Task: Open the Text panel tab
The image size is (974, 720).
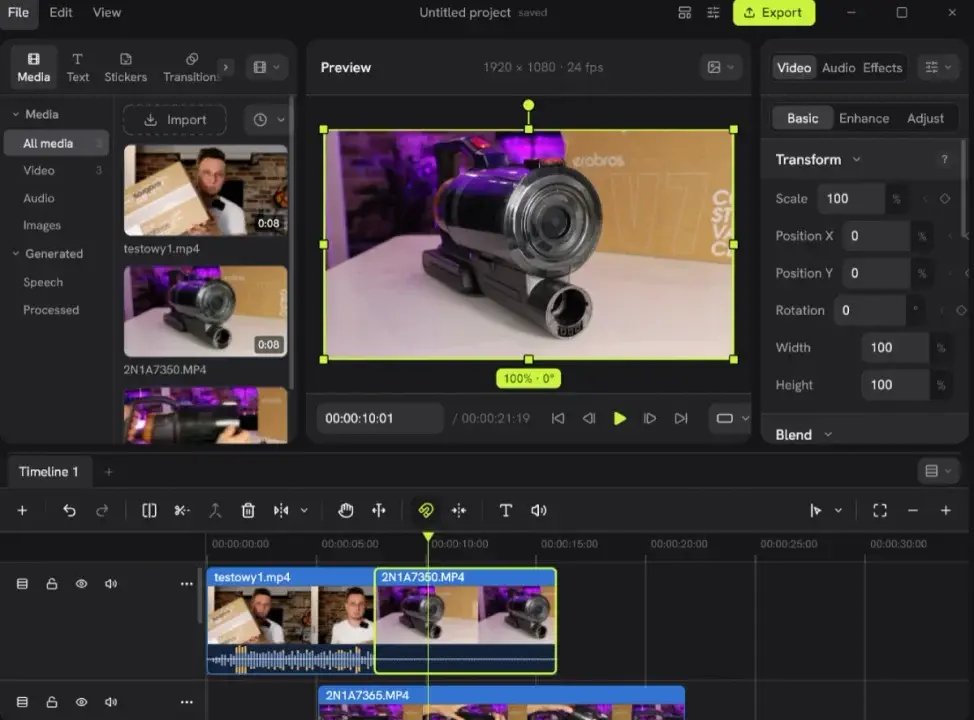Action: (x=78, y=68)
